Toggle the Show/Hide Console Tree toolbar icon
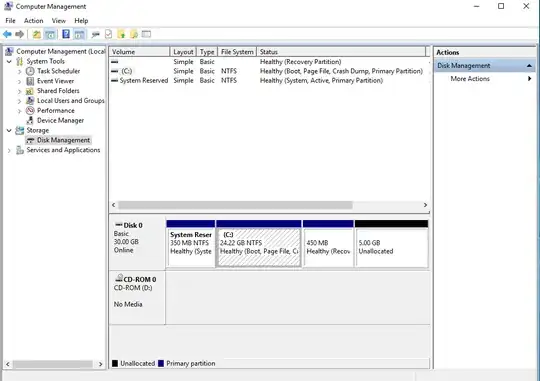 coord(50,34)
